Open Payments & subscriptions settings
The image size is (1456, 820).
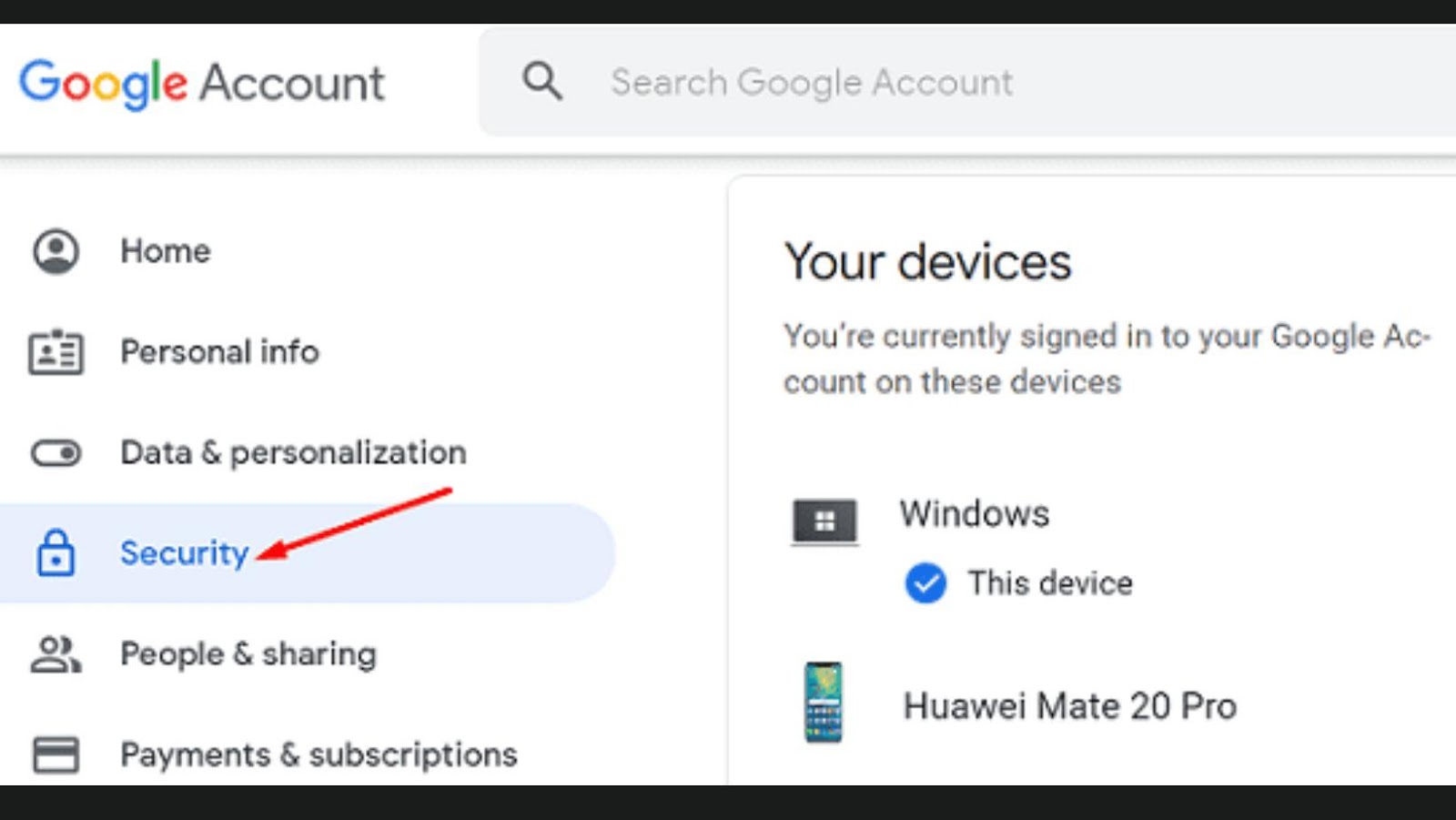pos(318,754)
